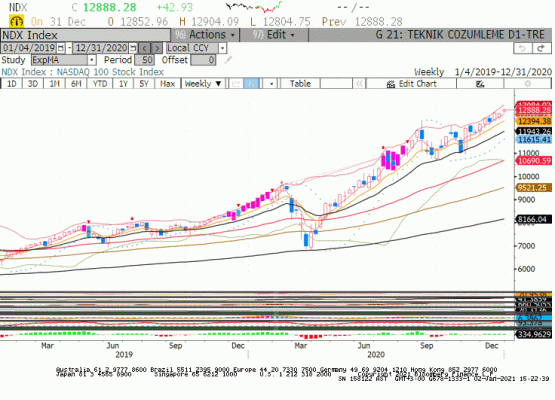Click the NDX Index security field

[85, 35]
